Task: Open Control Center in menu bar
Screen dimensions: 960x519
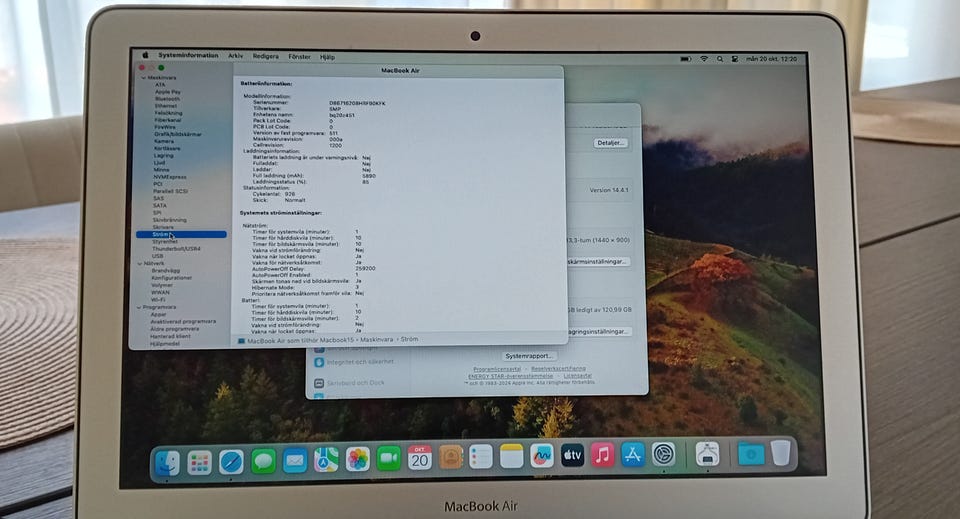Action: click(734, 59)
